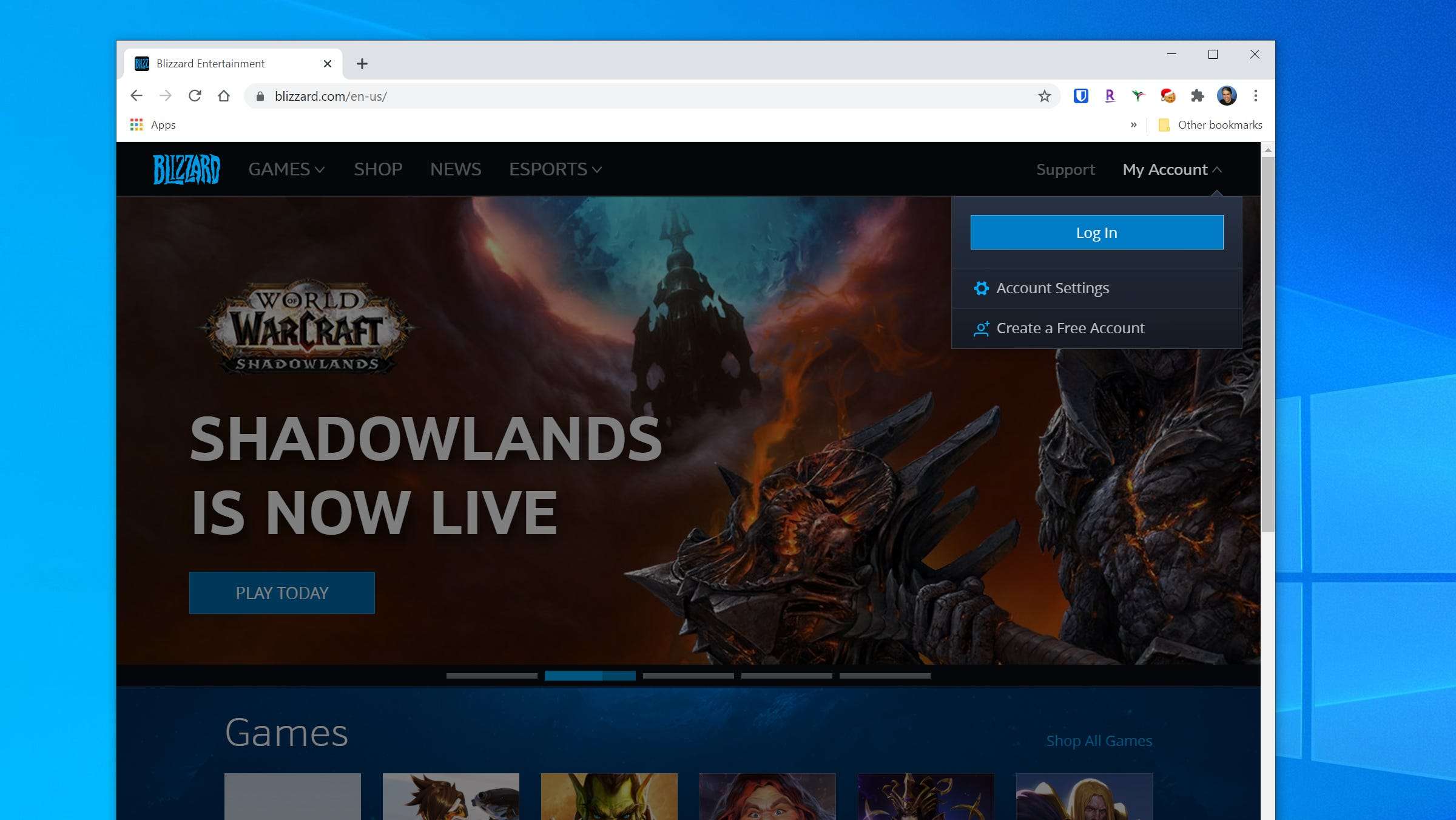Open the Other bookmarks folder
Image resolution: width=1456 pixels, height=820 pixels.
pyautogui.click(x=1210, y=124)
